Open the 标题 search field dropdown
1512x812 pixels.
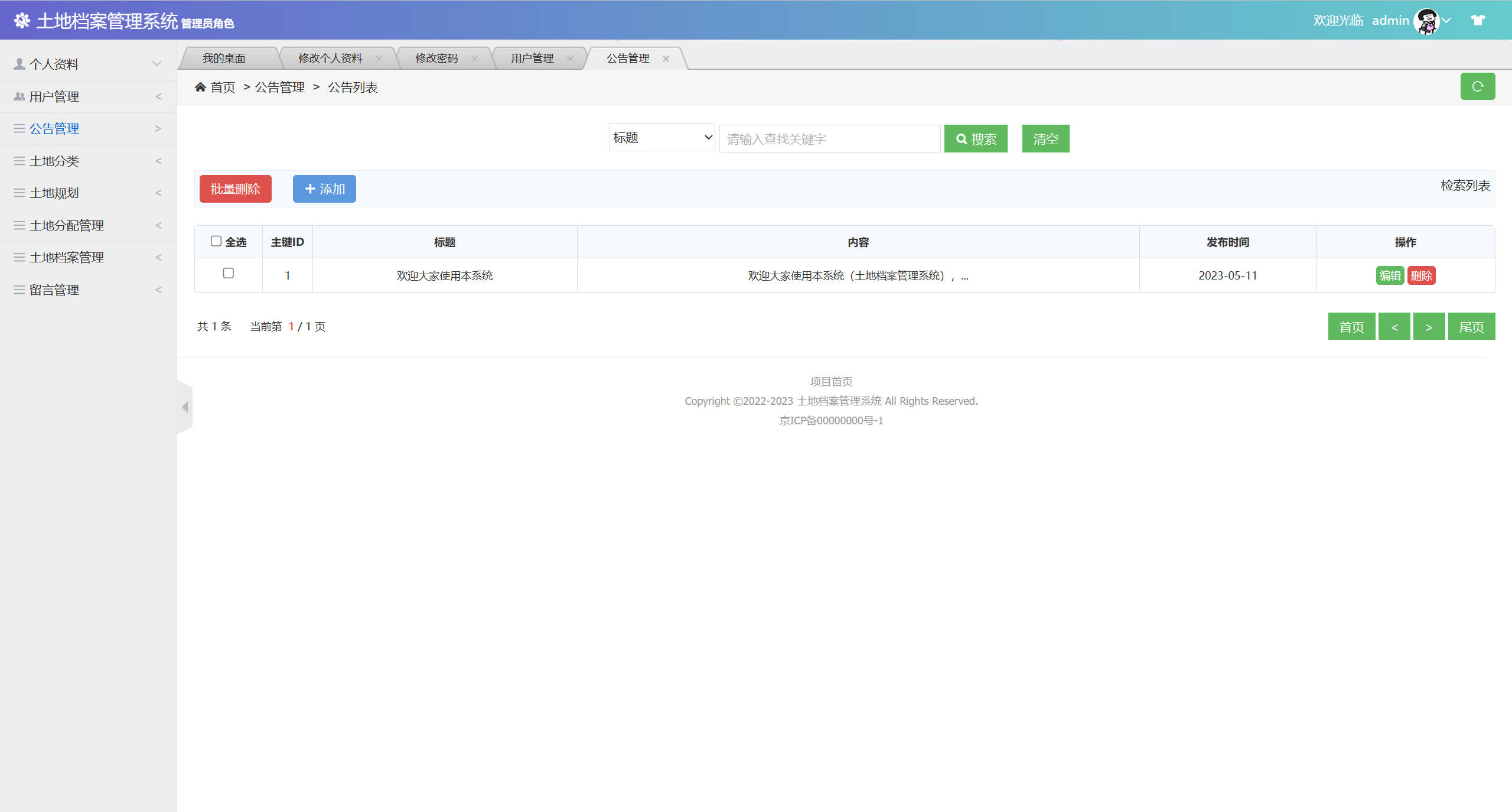(x=660, y=137)
